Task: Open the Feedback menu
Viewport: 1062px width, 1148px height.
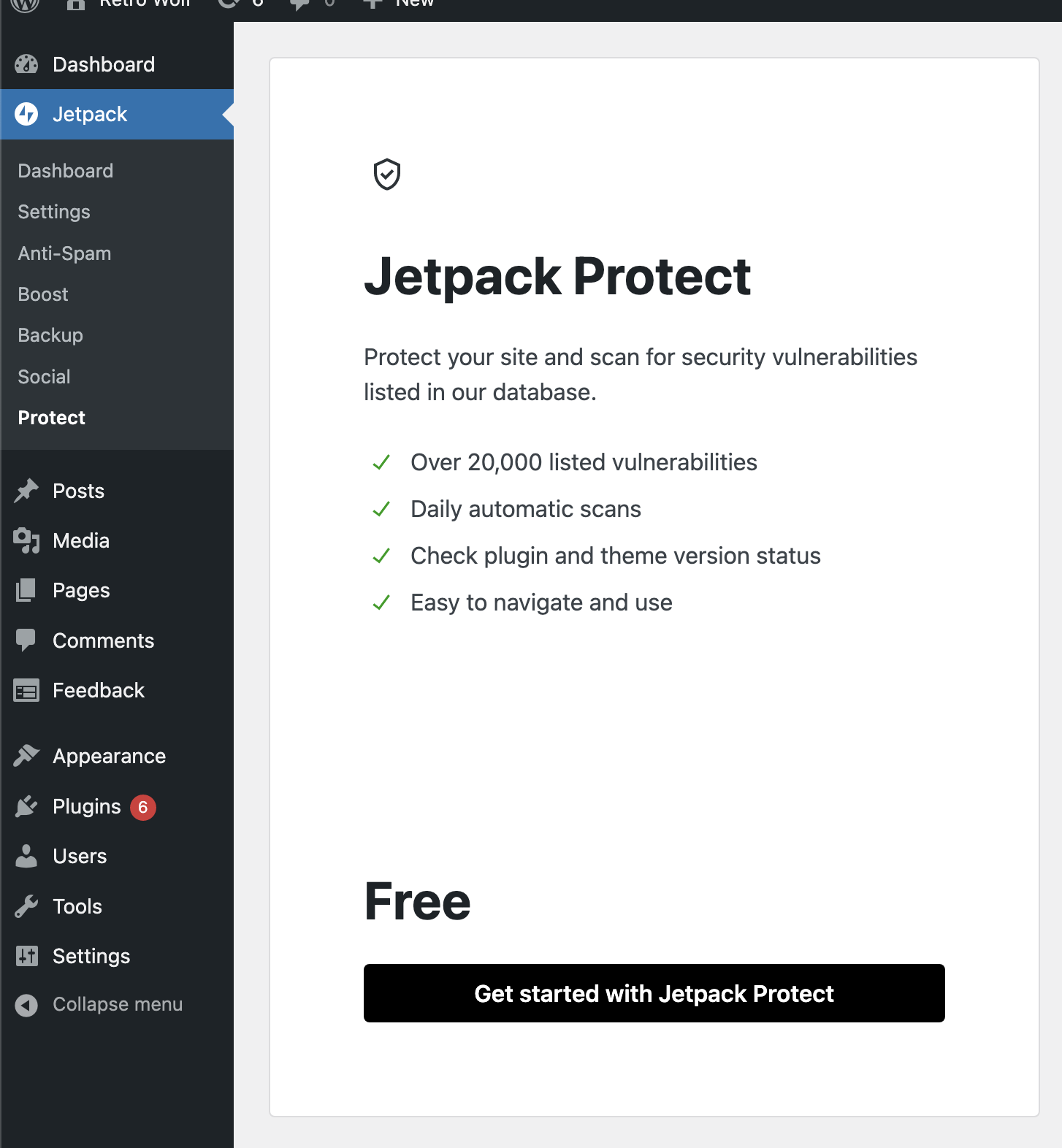Action: pyautogui.click(x=117, y=690)
